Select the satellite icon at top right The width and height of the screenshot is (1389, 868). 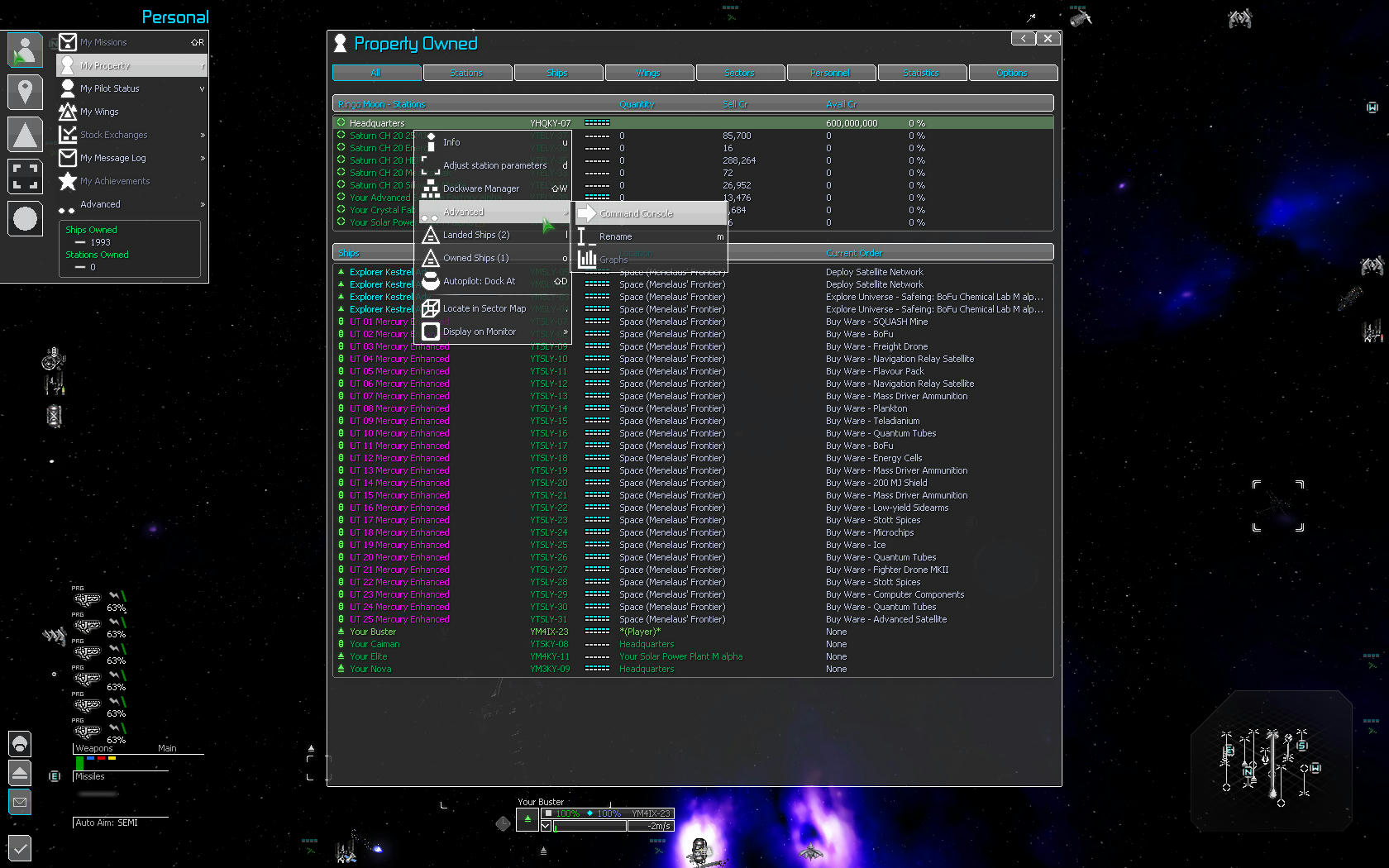coord(1081,17)
